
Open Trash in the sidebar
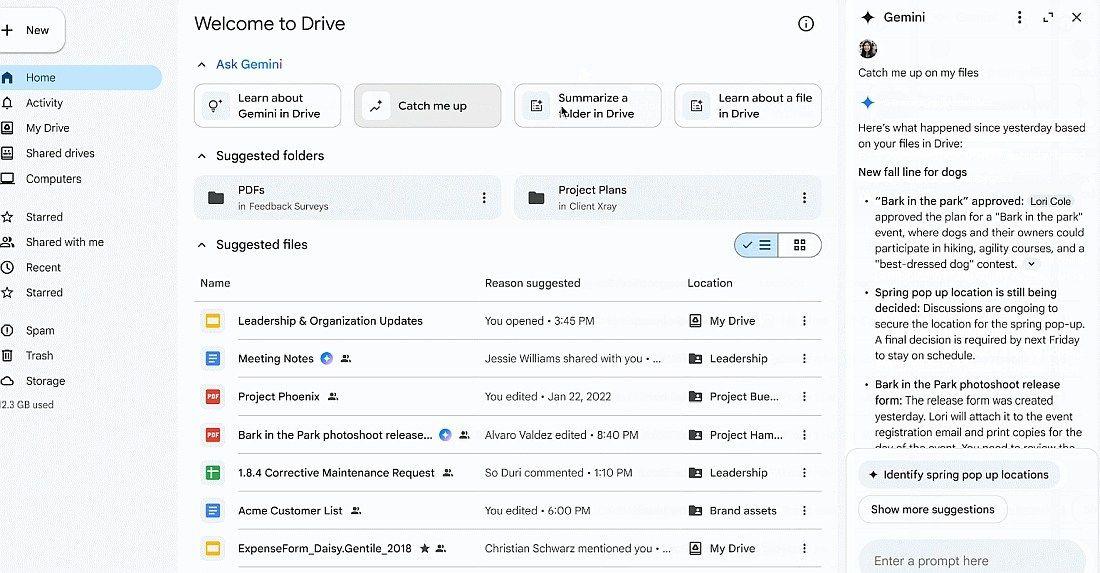39,356
